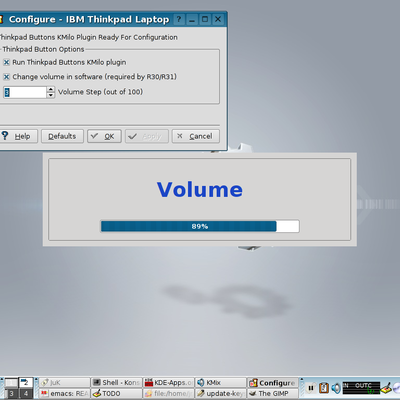Activate emacs taskbar entry
400x400 pixels.
65,394
